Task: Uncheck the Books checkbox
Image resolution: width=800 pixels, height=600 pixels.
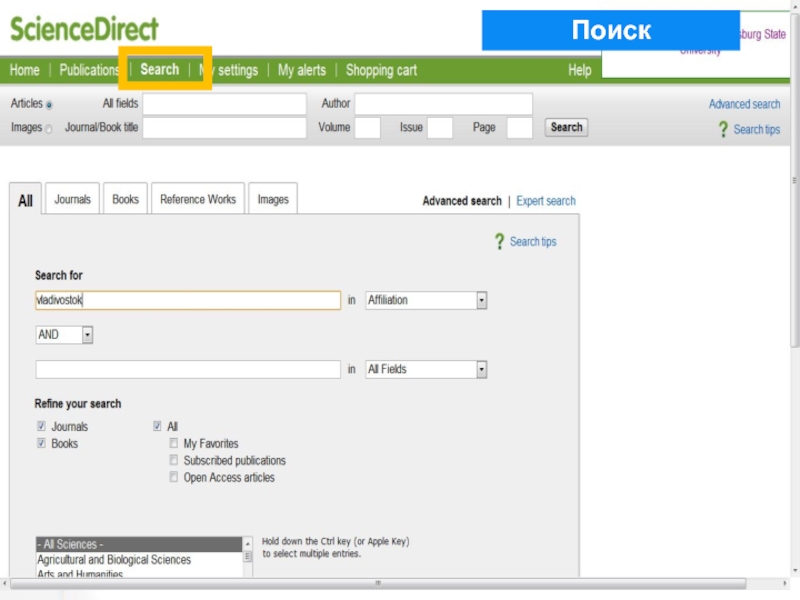Action: click(x=41, y=443)
